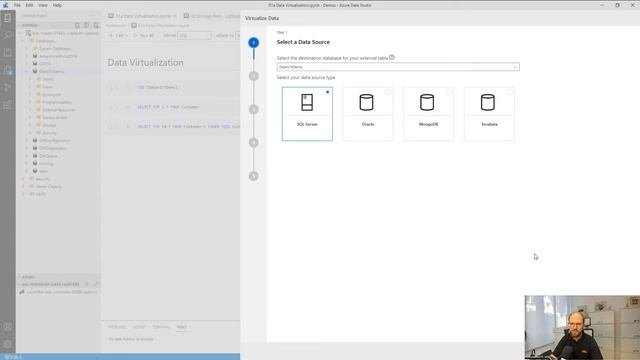The height and width of the screenshot is (360, 640).
Task: Switch to the Output panel tab
Action: (139, 327)
